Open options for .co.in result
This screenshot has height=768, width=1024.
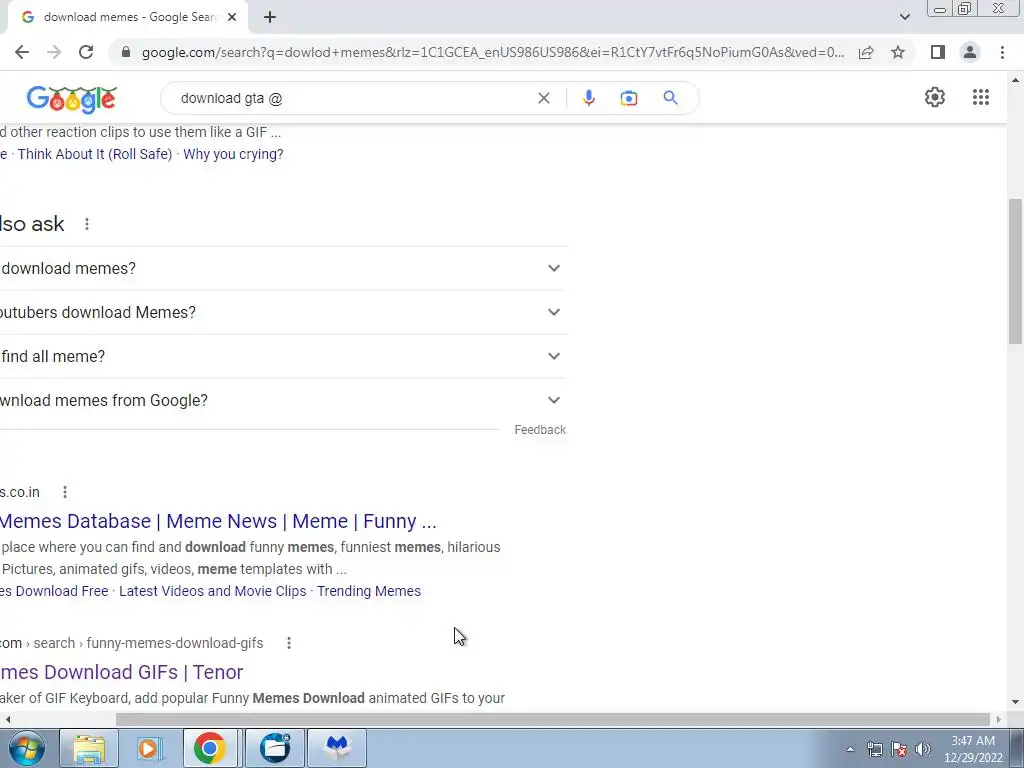[x=65, y=492]
